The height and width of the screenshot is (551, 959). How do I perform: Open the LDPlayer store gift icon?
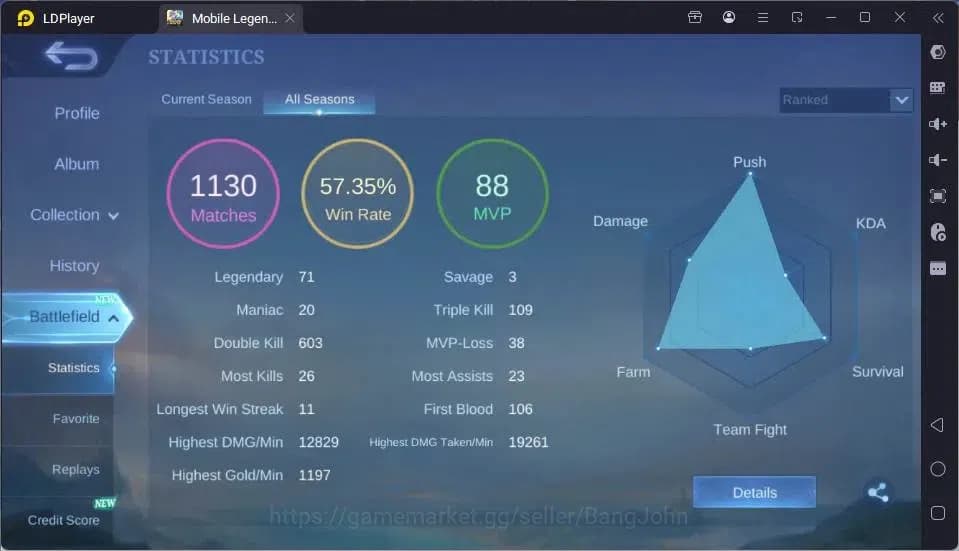pyautogui.click(x=695, y=17)
